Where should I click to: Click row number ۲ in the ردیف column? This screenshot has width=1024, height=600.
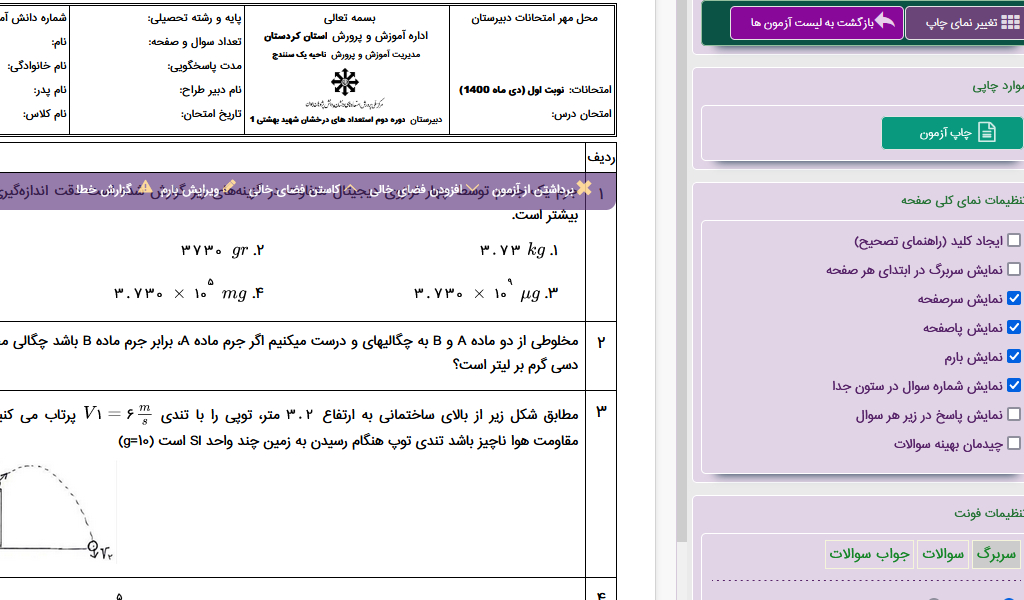click(601, 342)
